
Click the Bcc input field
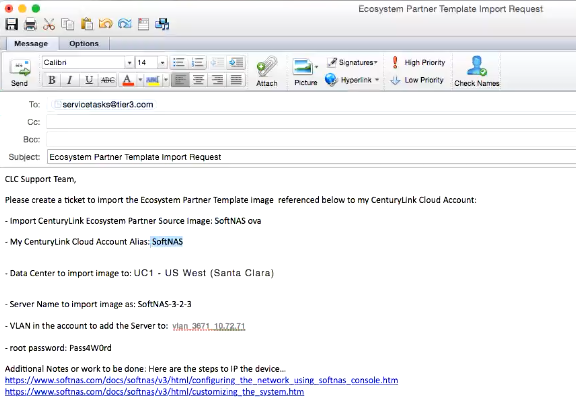click(311, 140)
